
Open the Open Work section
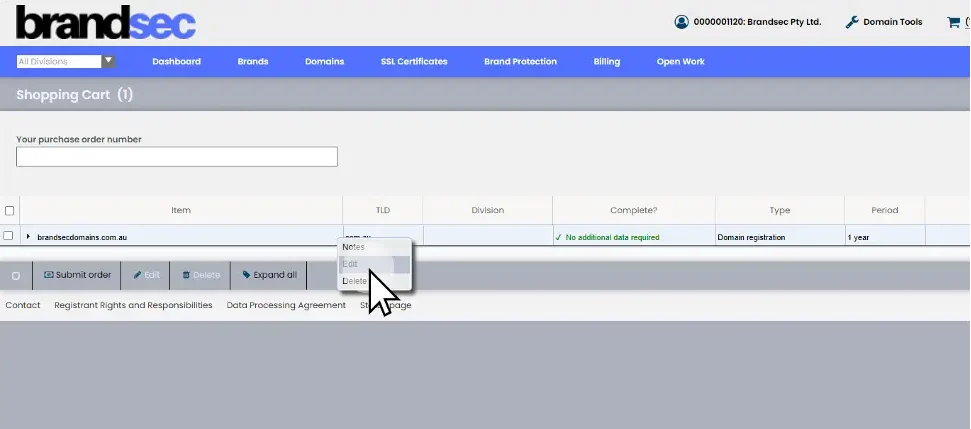pos(681,61)
